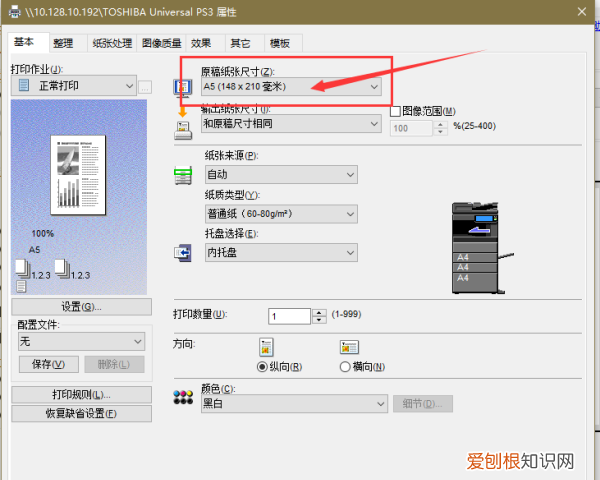Click the original paper size monitor icon
This screenshot has height=480, width=600.
click(183, 88)
